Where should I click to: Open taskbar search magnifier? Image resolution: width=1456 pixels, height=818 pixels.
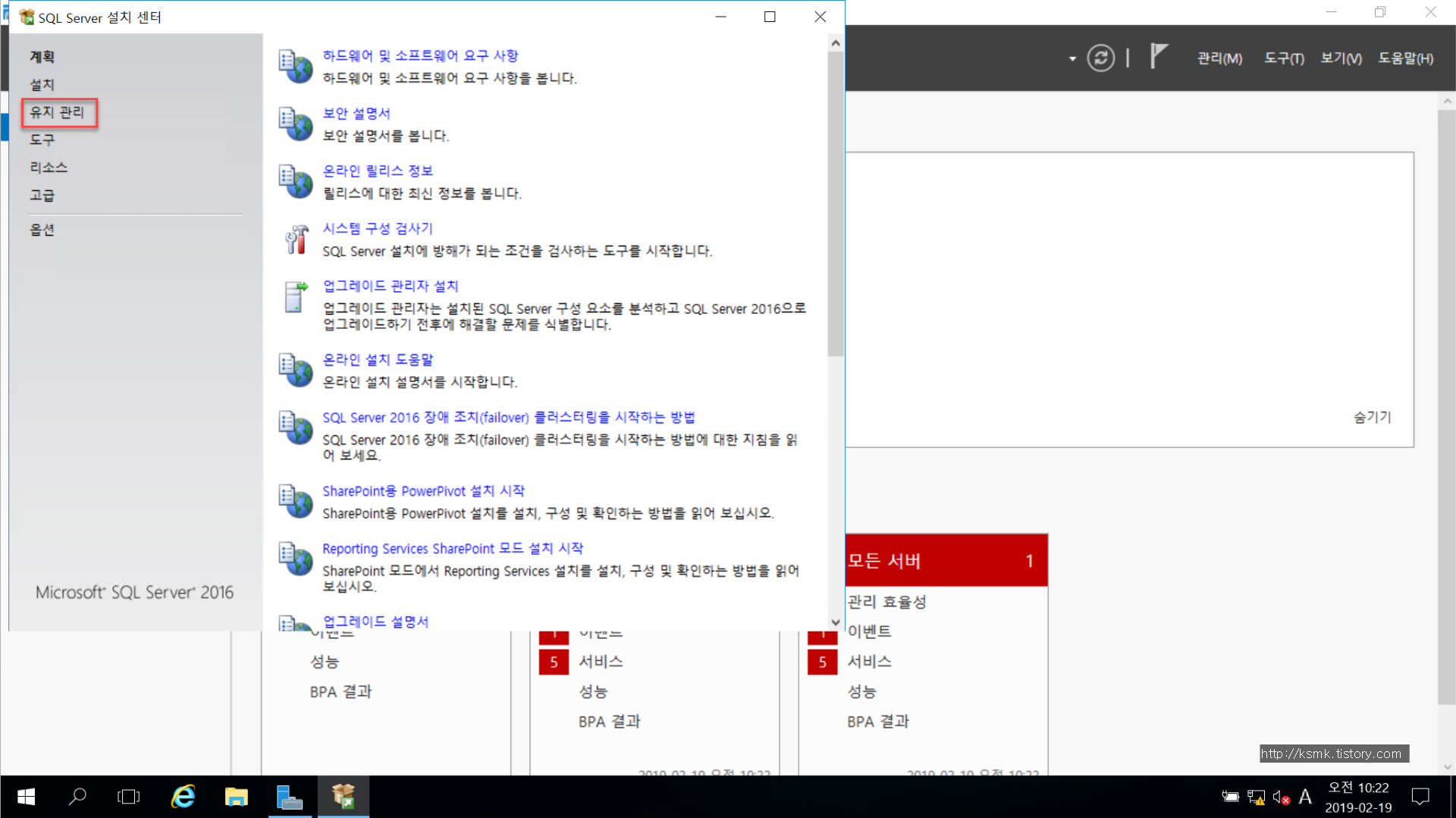click(x=77, y=797)
